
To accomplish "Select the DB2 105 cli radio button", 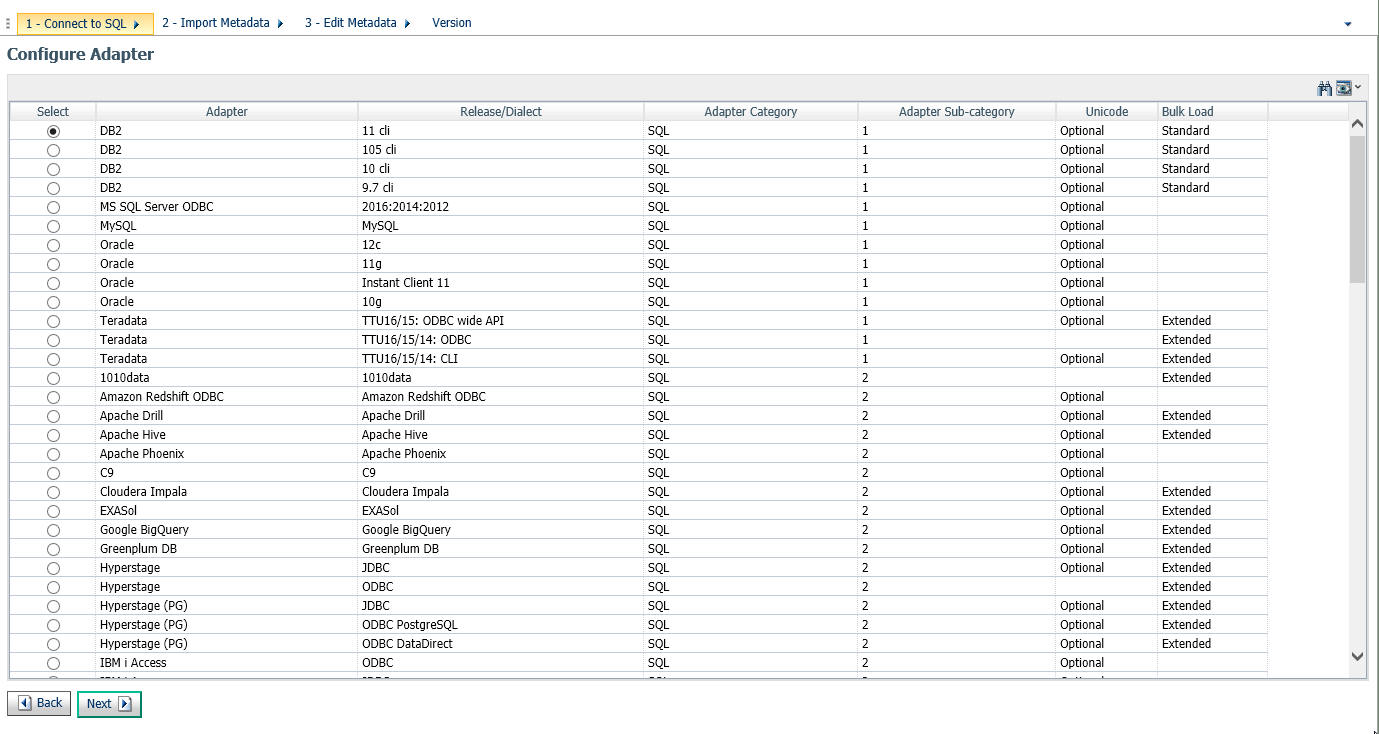I will 53,150.
